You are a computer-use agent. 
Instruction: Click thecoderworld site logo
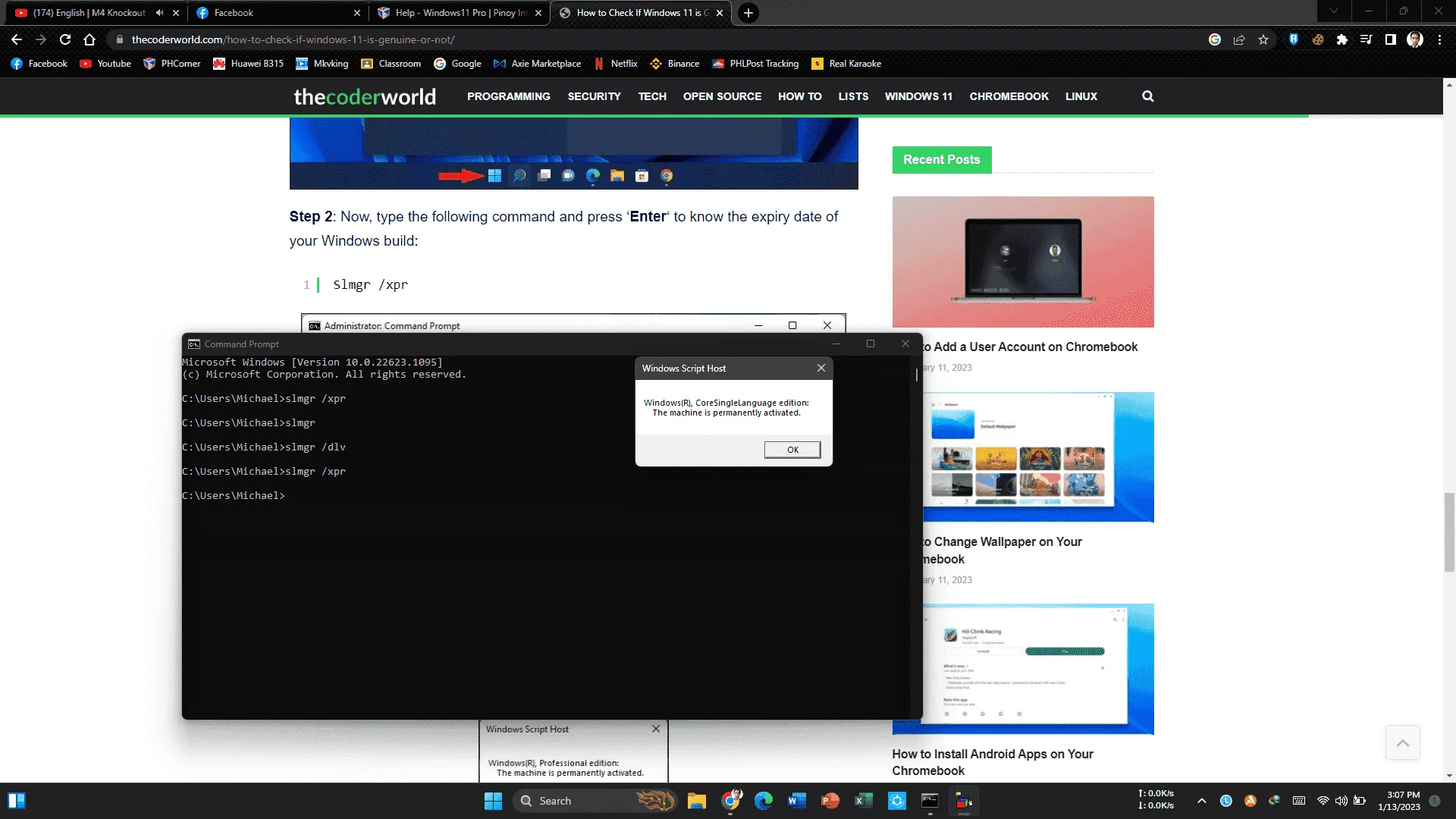(x=365, y=96)
